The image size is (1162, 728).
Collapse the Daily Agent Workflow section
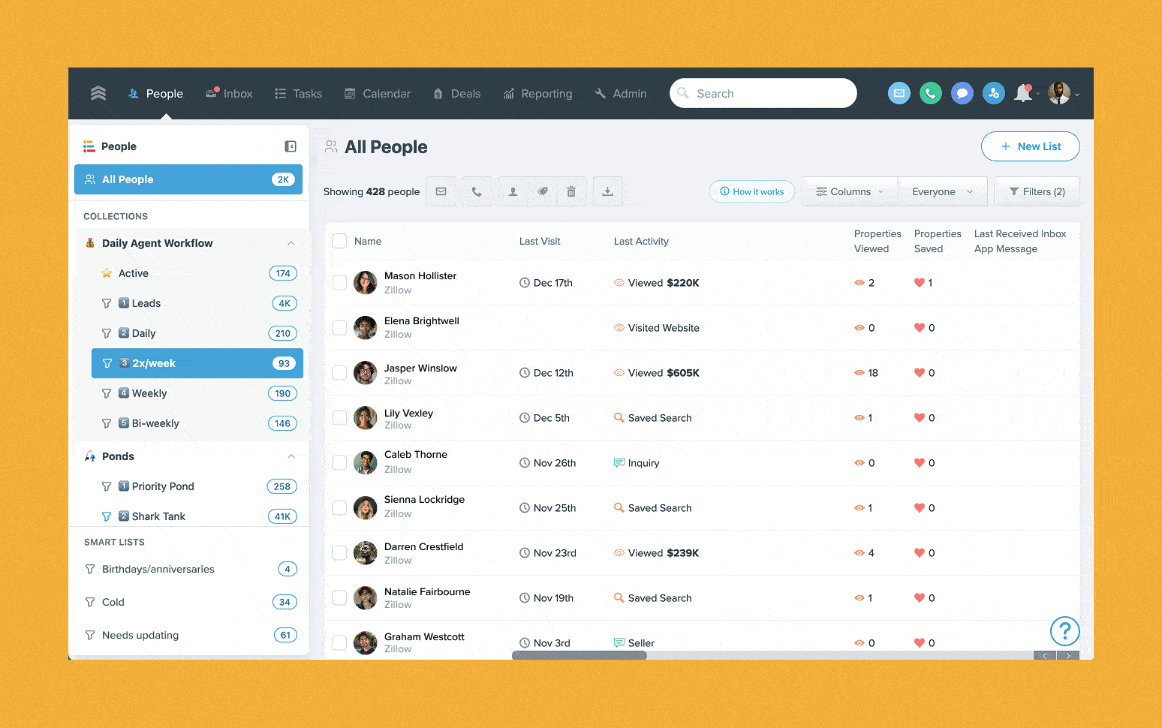291,243
